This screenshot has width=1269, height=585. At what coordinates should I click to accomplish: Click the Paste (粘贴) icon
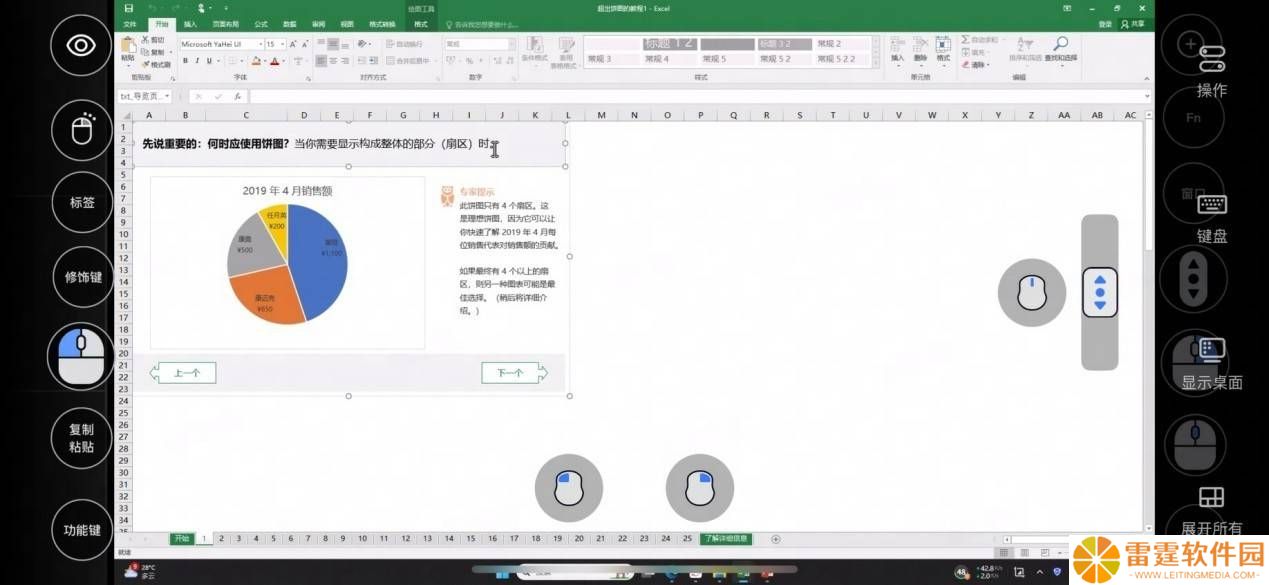[128, 47]
